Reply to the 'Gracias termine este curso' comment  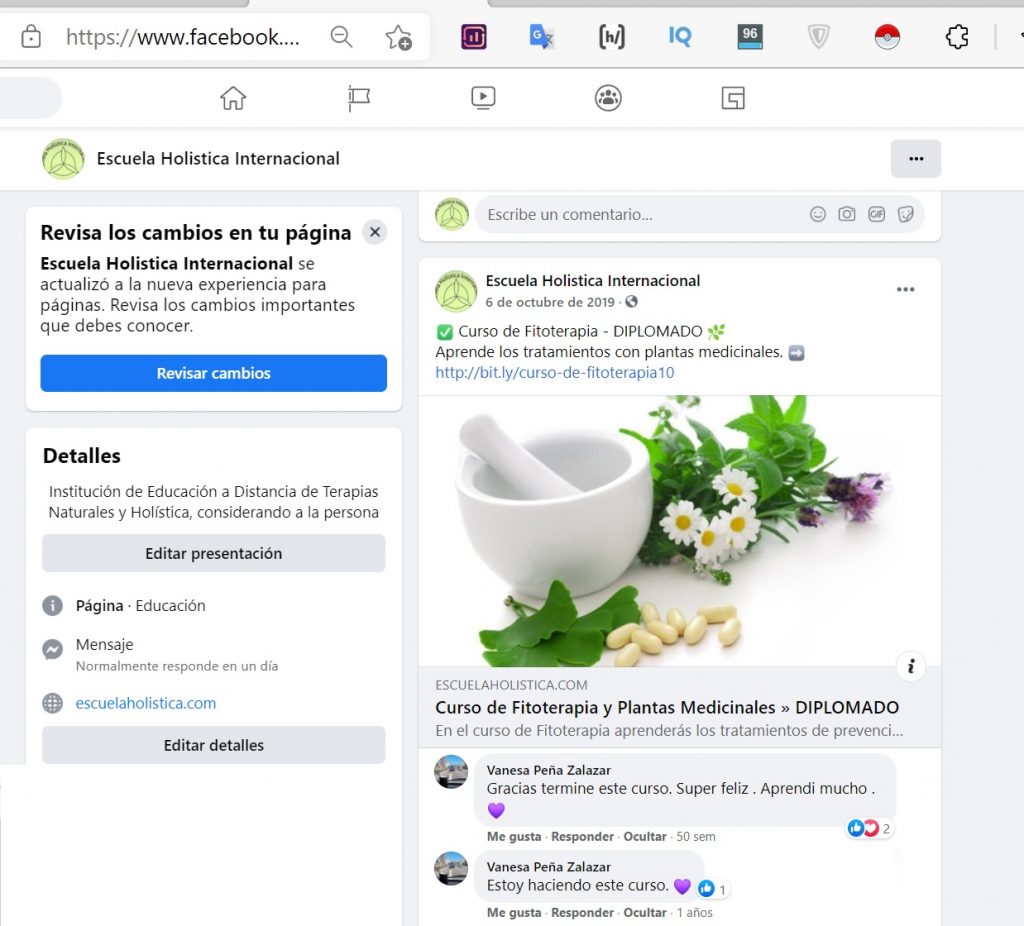tap(583, 837)
